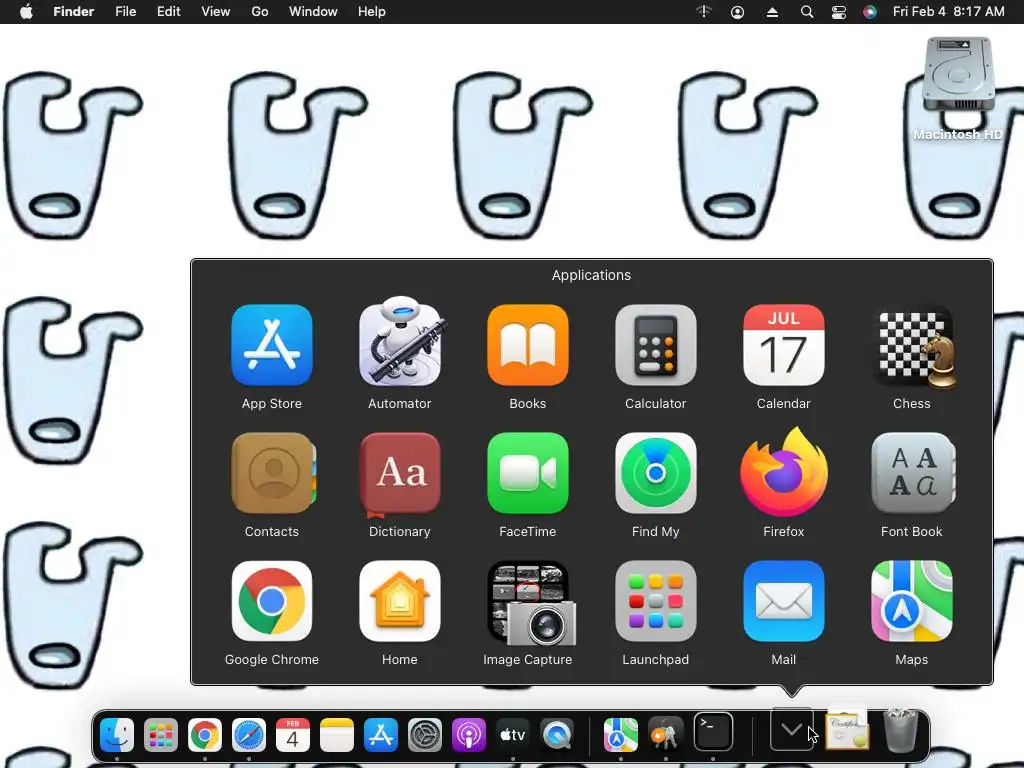Click the Finder icon in the Dock

click(117, 735)
